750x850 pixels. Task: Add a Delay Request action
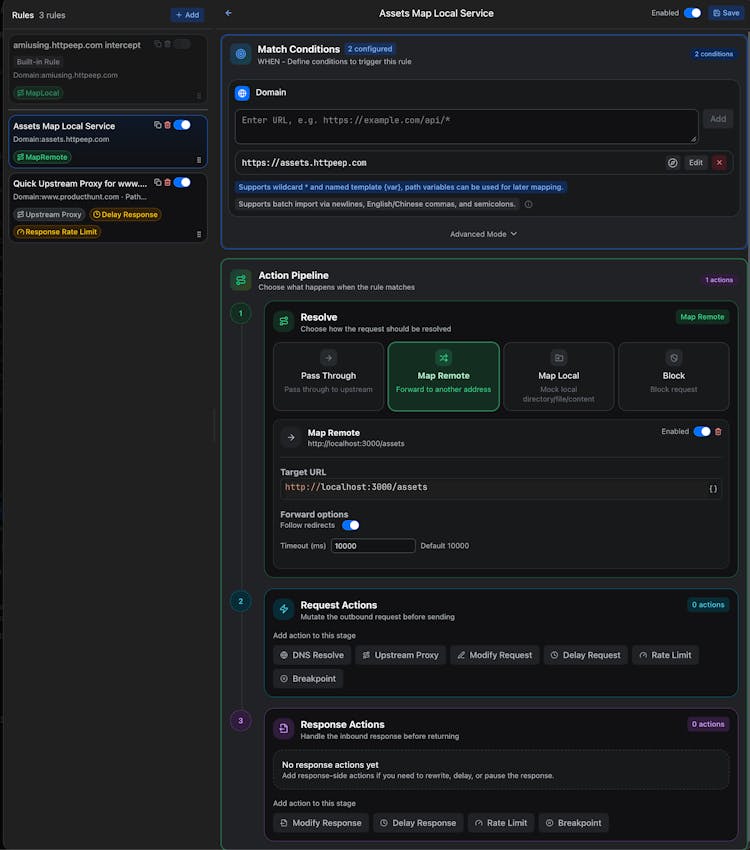(585, 655)
